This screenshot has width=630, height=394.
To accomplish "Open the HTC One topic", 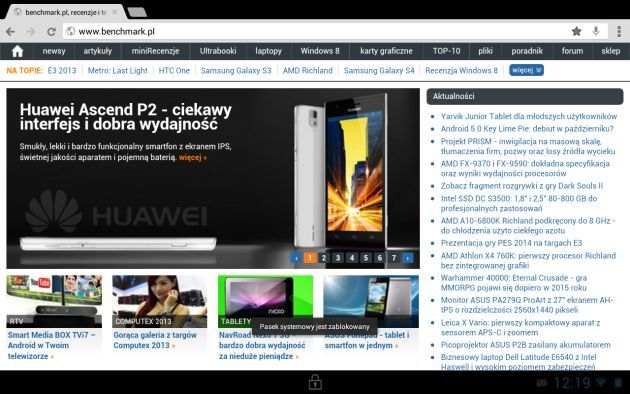I will 174,70.
